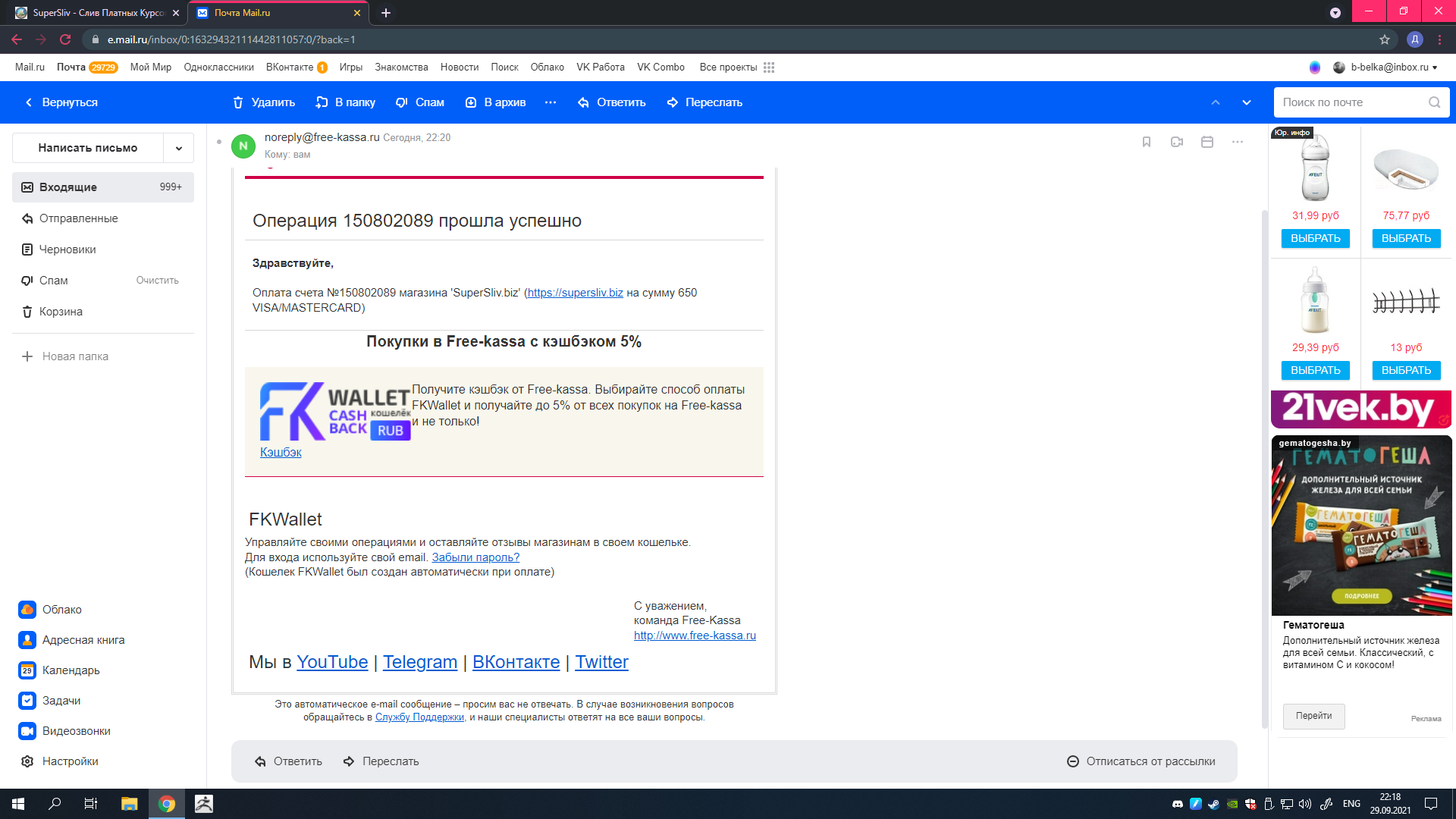Viewport: 1456px width, 819px height.
Task: Unsubscribe with Отписаться от рассылки
Action: point(1141,761)
